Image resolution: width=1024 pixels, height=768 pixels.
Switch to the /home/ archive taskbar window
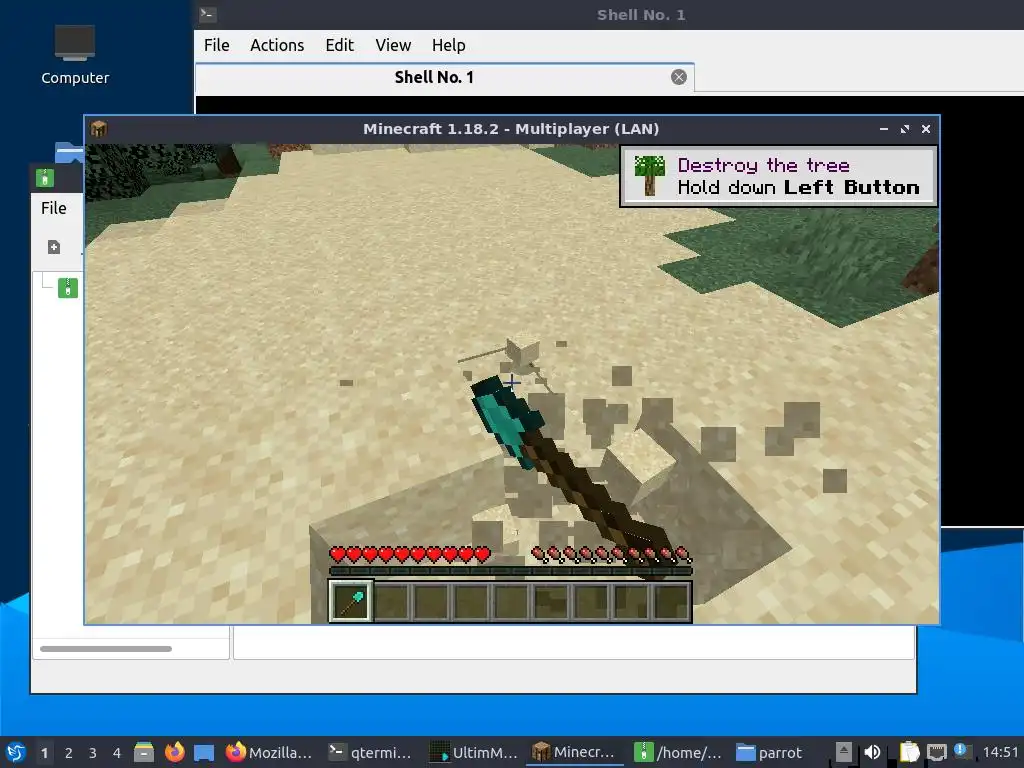point(678,752)
